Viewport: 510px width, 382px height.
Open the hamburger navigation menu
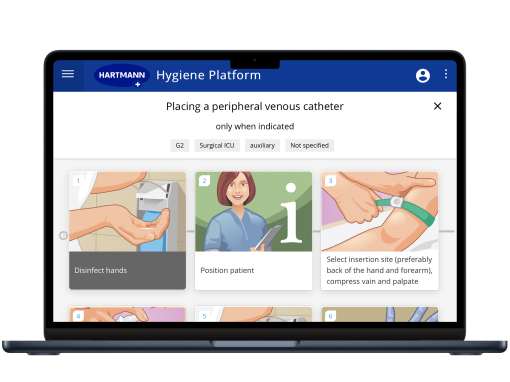tap(68, 74)
